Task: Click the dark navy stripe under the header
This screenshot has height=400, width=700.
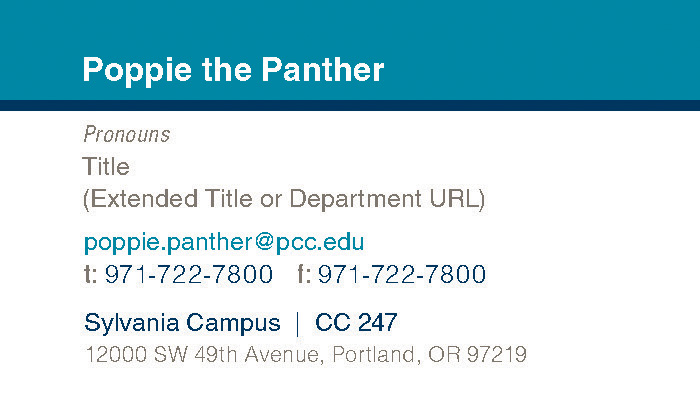Action: (350, 105)
